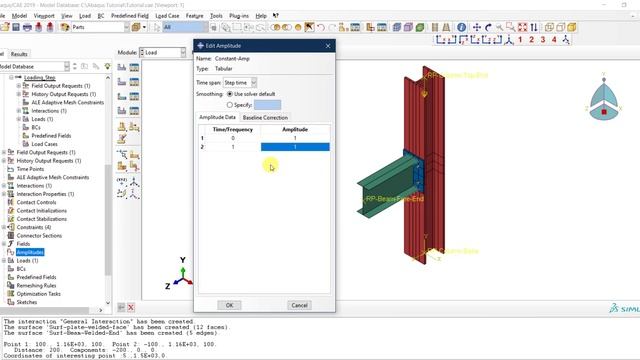Click the Create Predefined Field icon
Image resolution: width=640 pixels, height=360 pixels.
pos(122,96)
